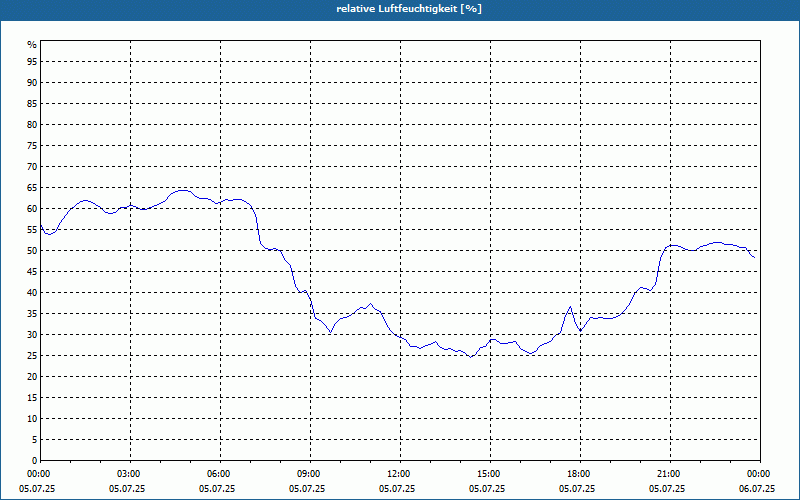The width and height of the screenshot is (800, 500).
Task: Click the '06.07.25' date label
Action: (x=757, y=489)
